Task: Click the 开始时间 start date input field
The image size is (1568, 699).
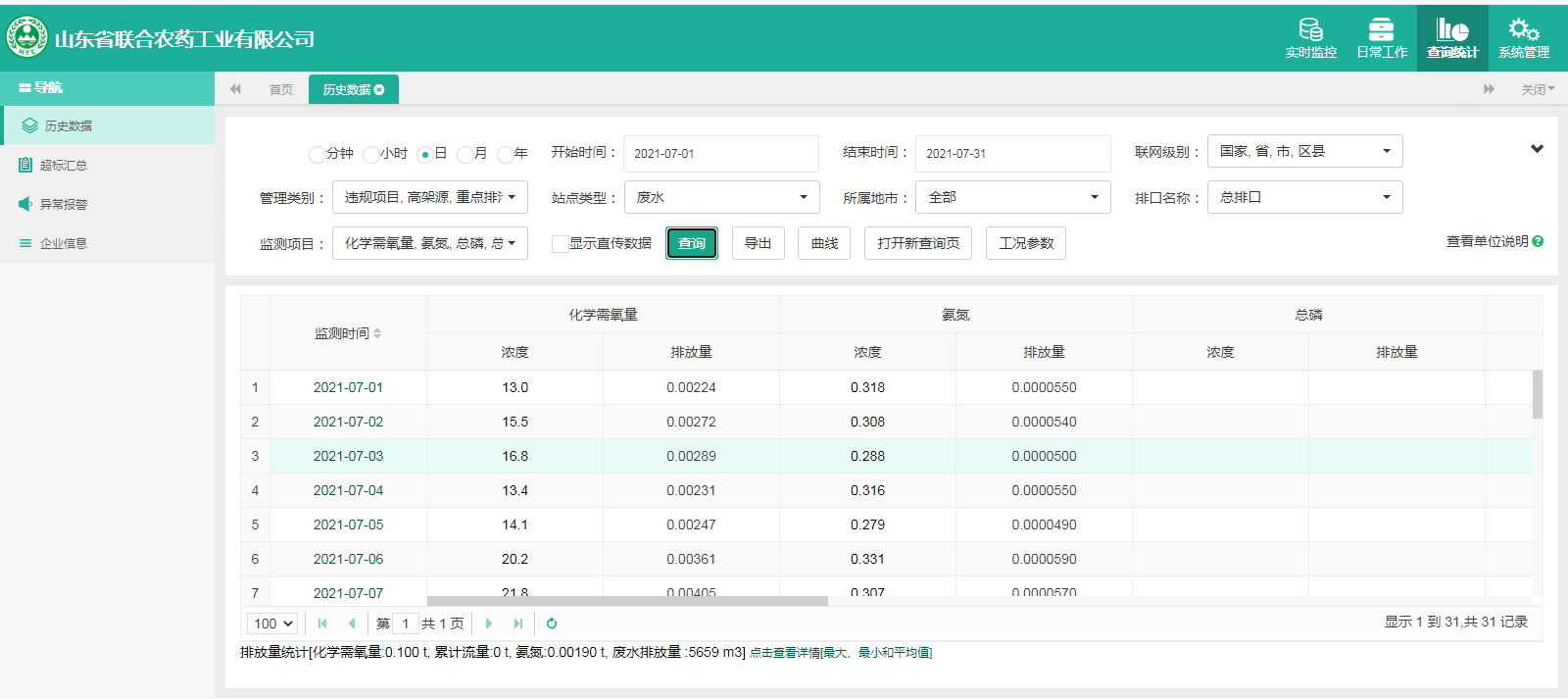Action: point(720,154)
